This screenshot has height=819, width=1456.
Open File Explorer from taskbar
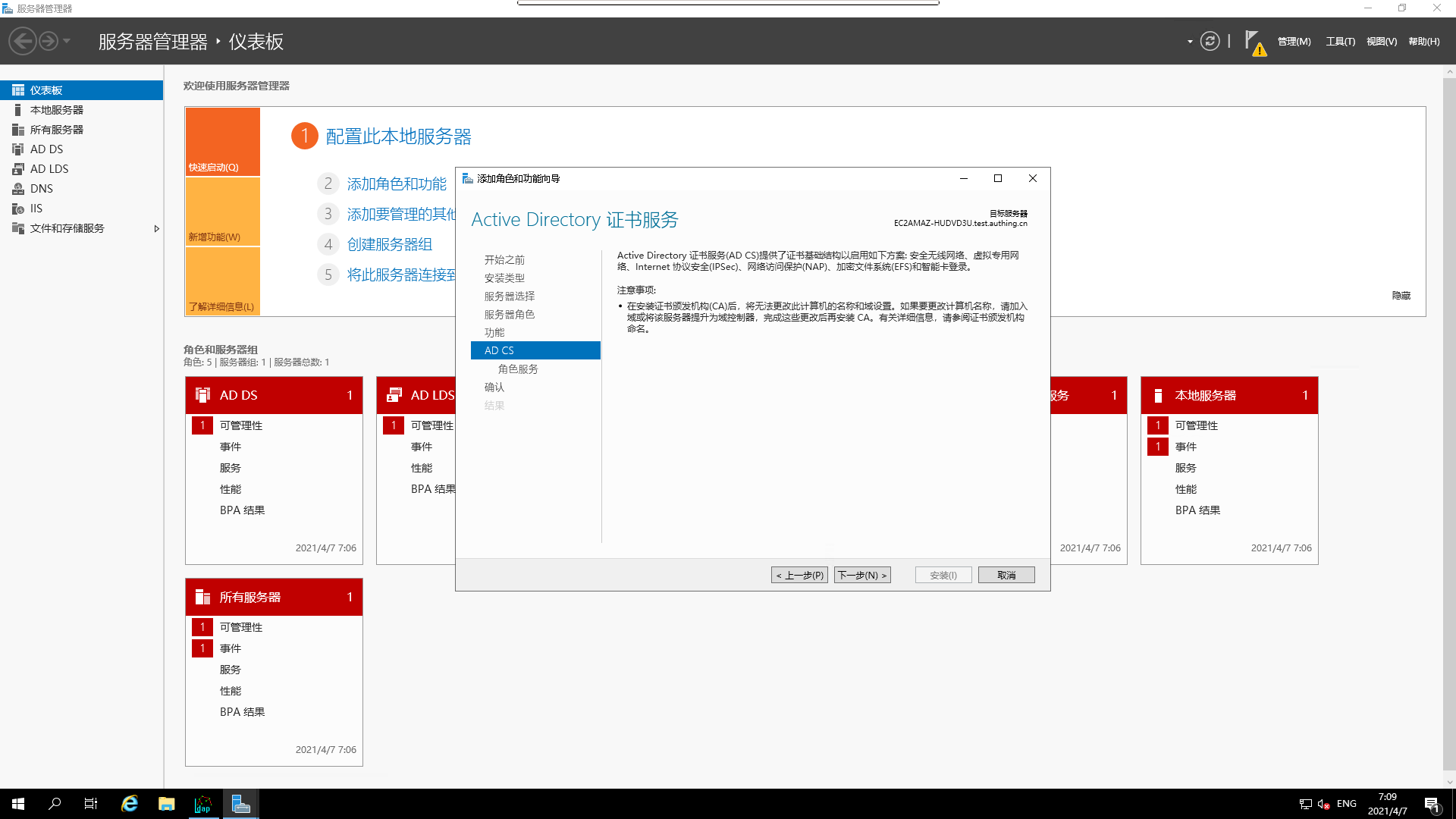coord(166,804)
